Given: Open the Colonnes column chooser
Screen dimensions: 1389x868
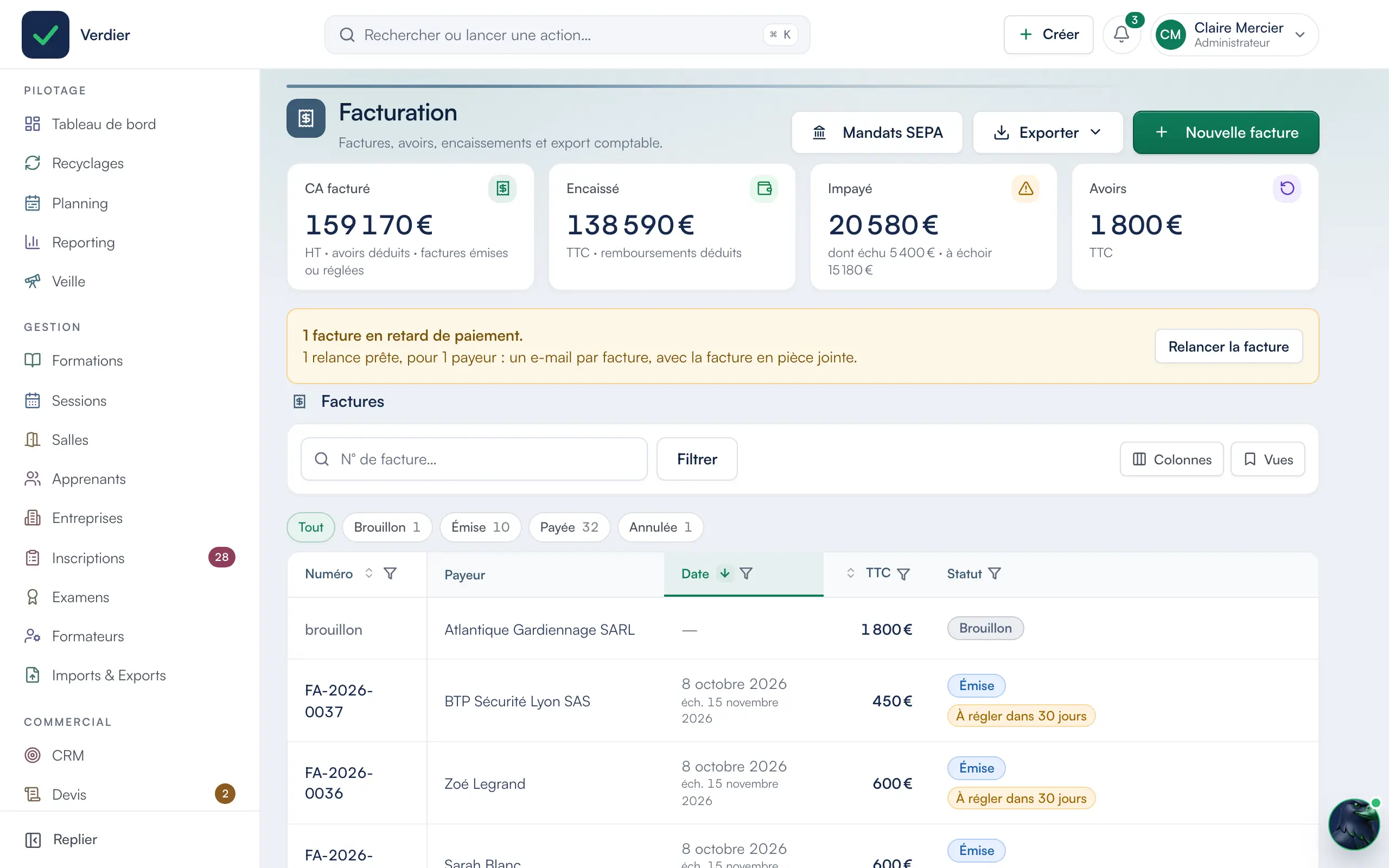Looking at the screenshot, I should [1171, 459].
